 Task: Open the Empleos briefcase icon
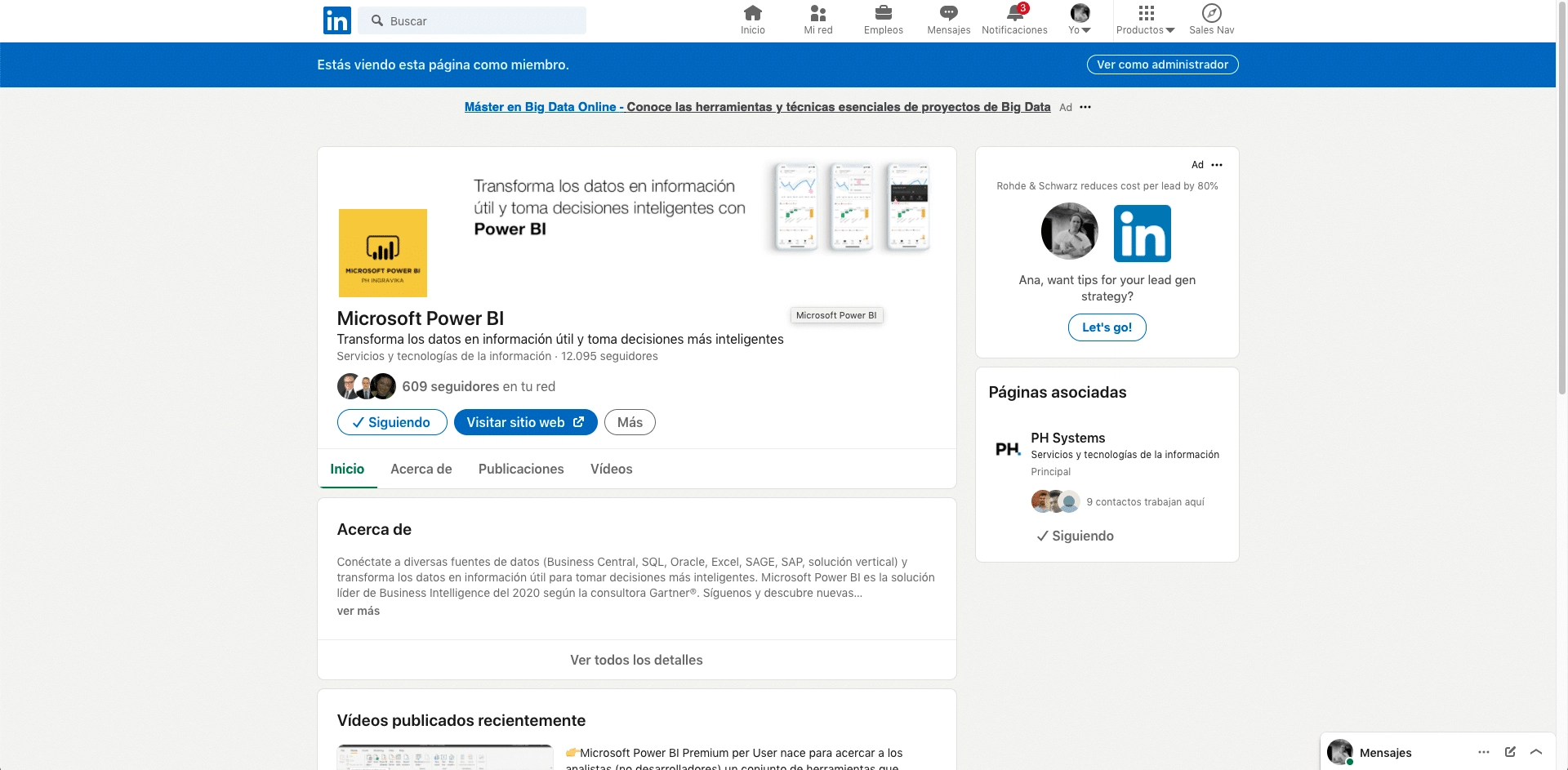[883, 14]
